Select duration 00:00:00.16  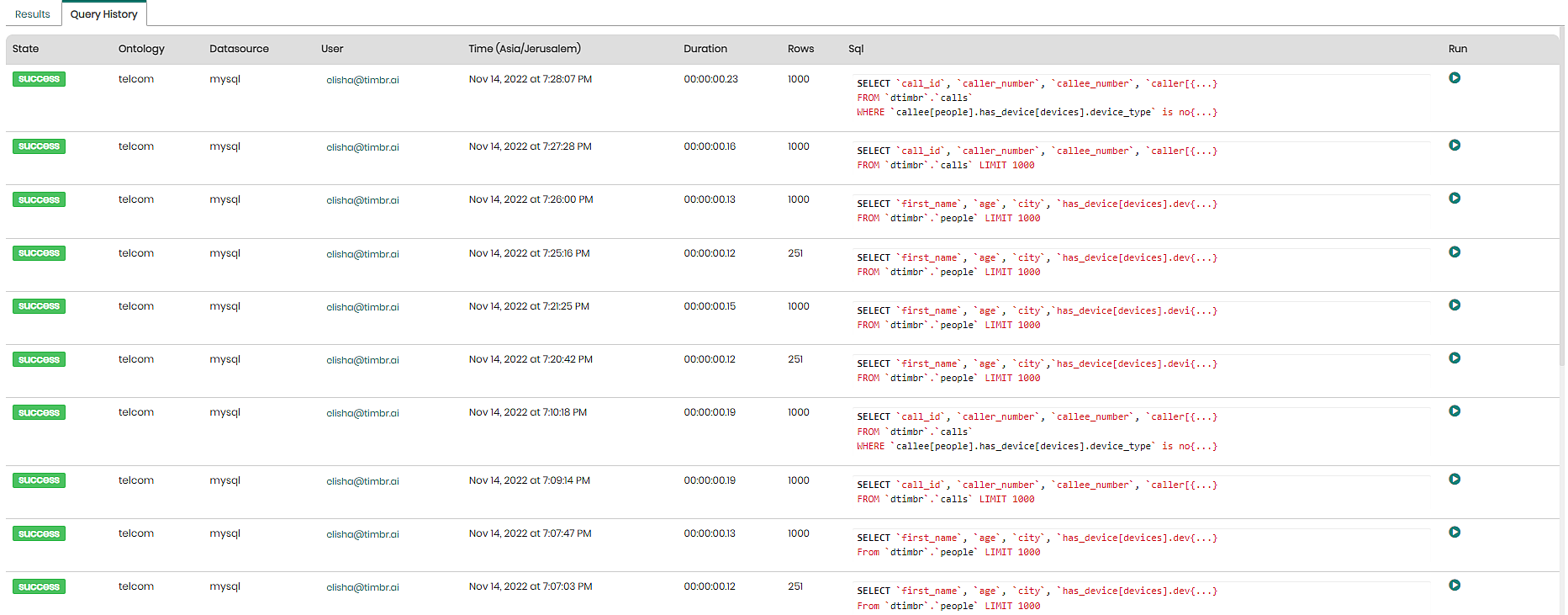pyautogui.click(x=710, y=146)
